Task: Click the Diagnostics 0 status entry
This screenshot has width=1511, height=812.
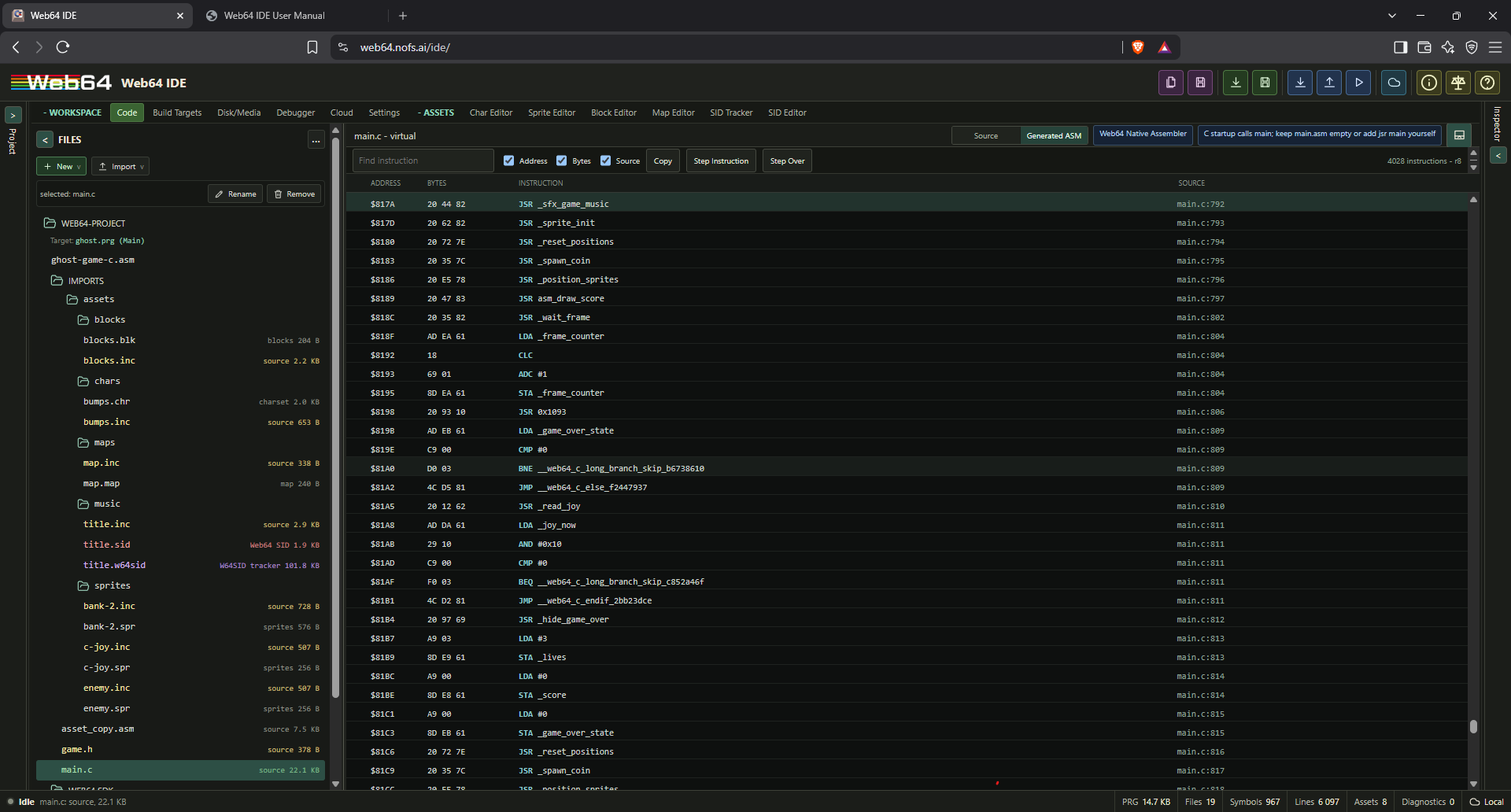Action: (x=1428, y=802)
